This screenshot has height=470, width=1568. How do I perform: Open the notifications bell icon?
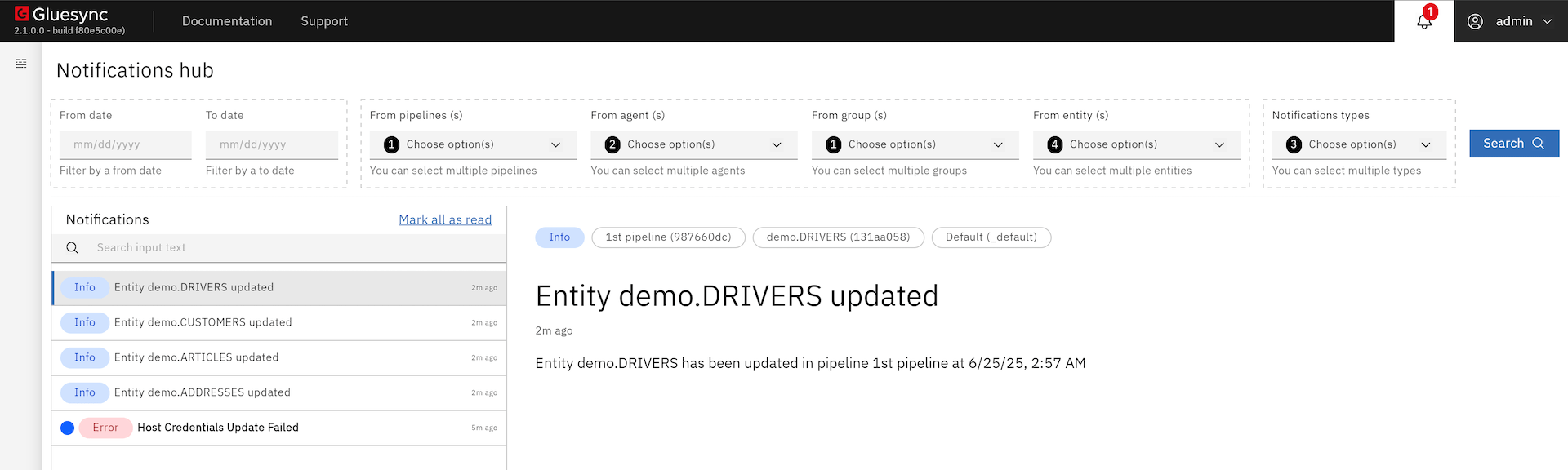click(1424, 21)
